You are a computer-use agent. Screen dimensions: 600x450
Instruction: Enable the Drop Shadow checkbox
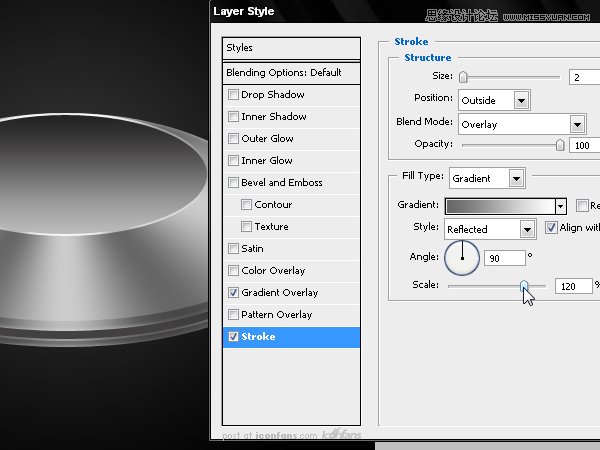[233, 96]
